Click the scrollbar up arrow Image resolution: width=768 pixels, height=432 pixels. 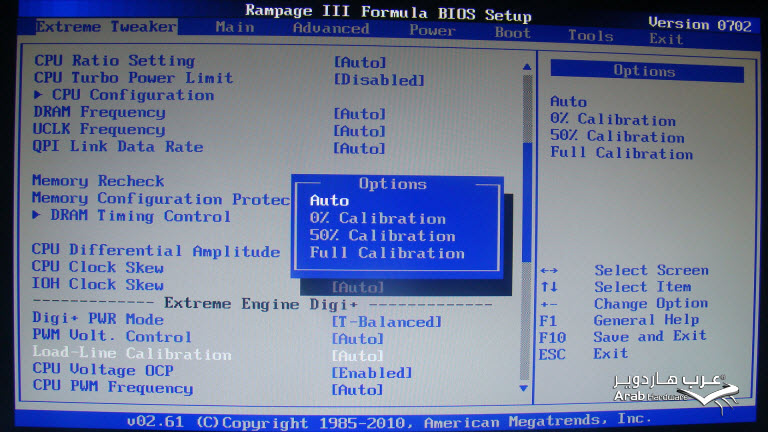[x=527, y=66]
